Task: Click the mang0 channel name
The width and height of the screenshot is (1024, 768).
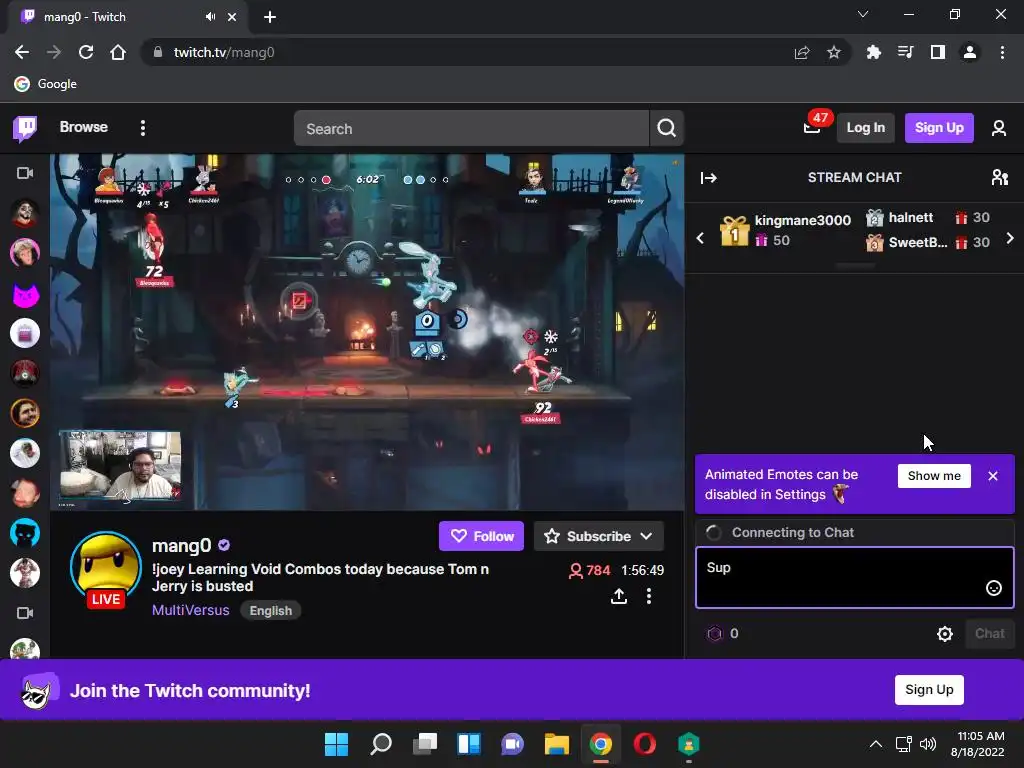Action: tap(182, 545)
